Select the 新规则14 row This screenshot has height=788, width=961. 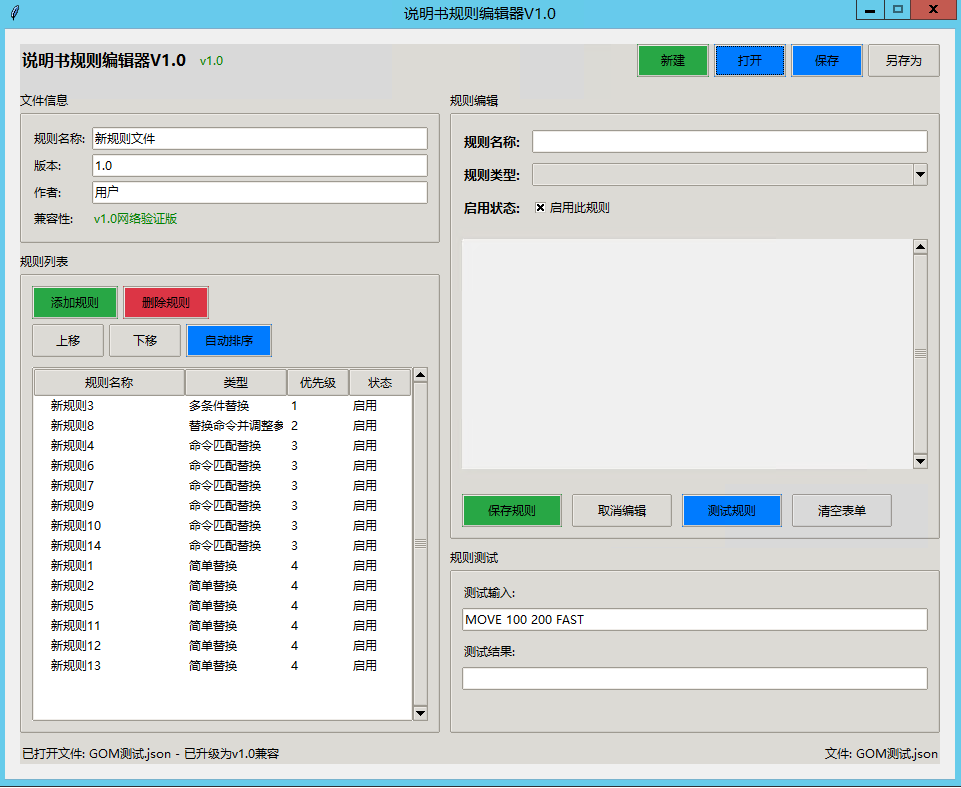[x=76, y=546]
